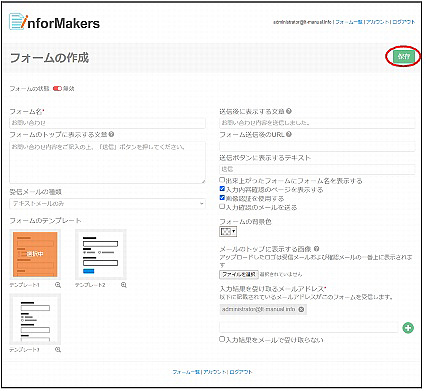Zoom preview icon for テンプレート2
The height and width of the screenshot is (391, 426).
click(124, 285)
